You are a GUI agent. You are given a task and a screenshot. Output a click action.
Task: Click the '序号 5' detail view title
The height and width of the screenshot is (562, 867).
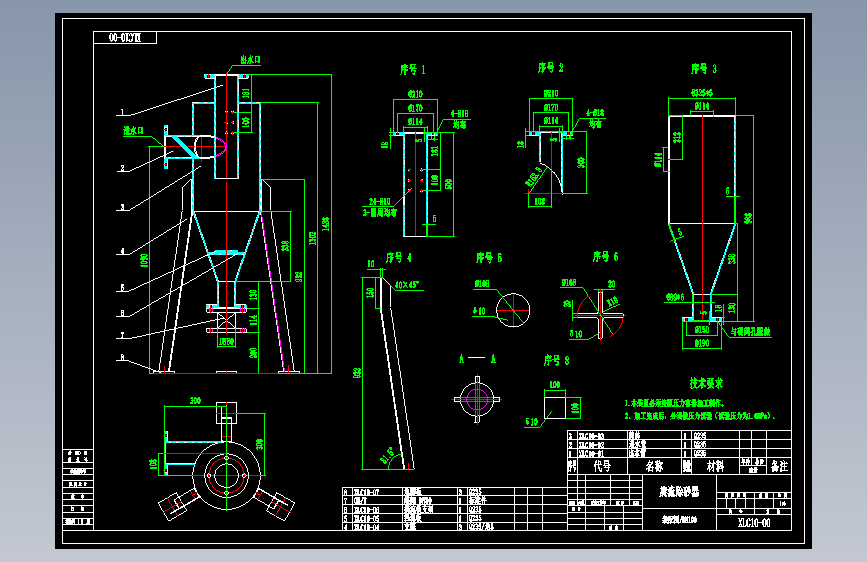(x=489, y=258)
